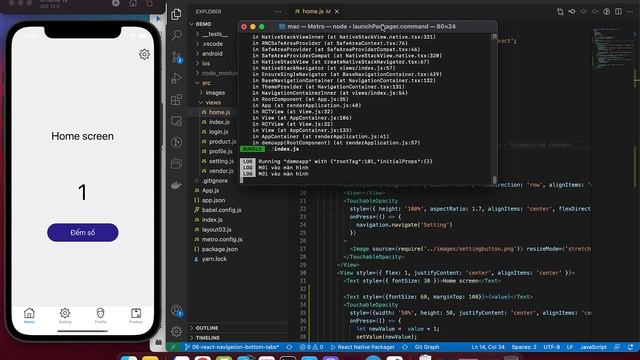Change language mode JavaScript
This screenshot has height=360, width=640.
(593, 347)
